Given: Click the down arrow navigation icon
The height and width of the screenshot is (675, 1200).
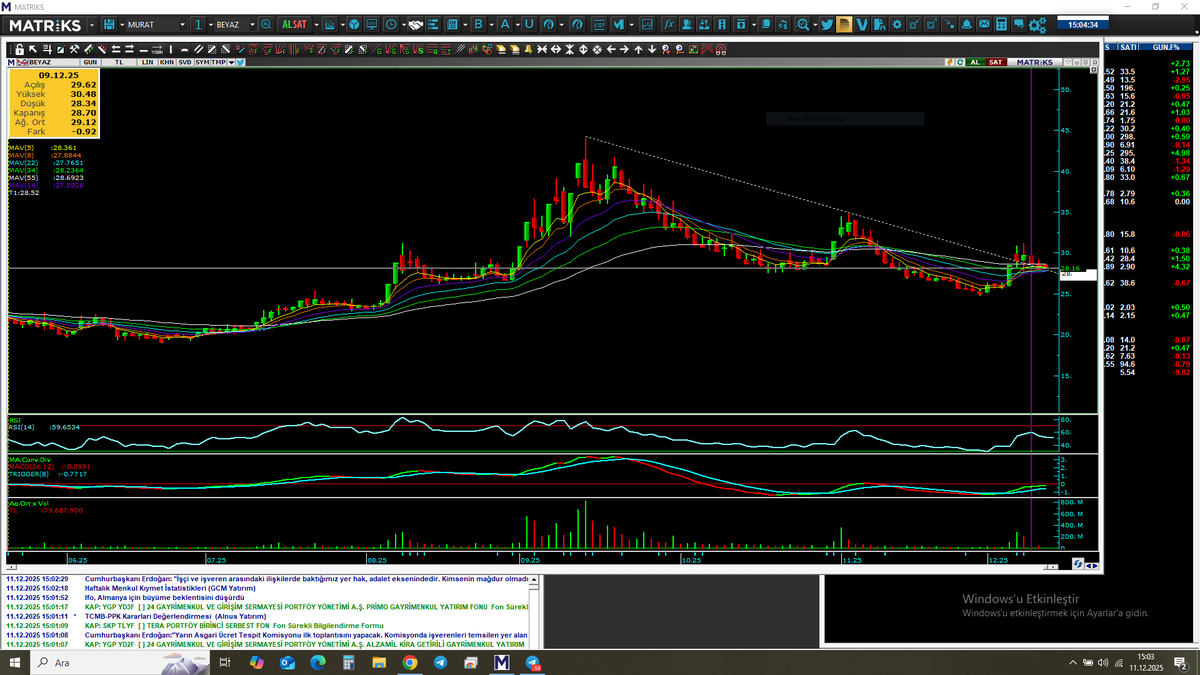Looking at the screenshot, I should click(651, 49).
